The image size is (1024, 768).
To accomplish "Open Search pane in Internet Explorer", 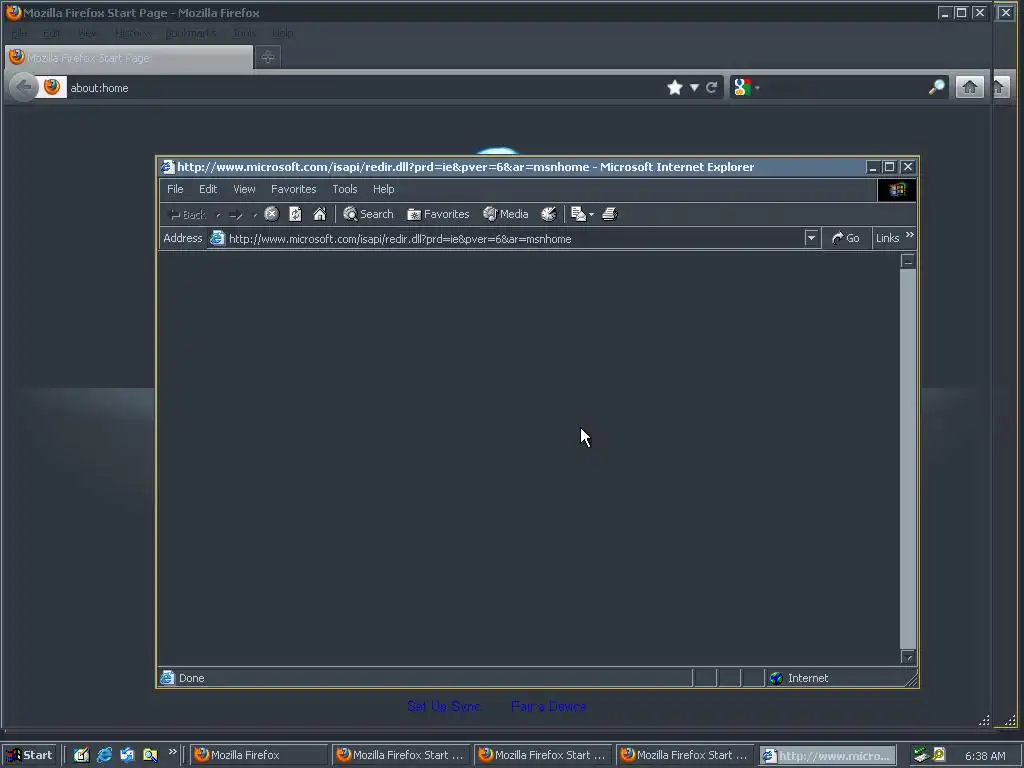I will (368, 214).
